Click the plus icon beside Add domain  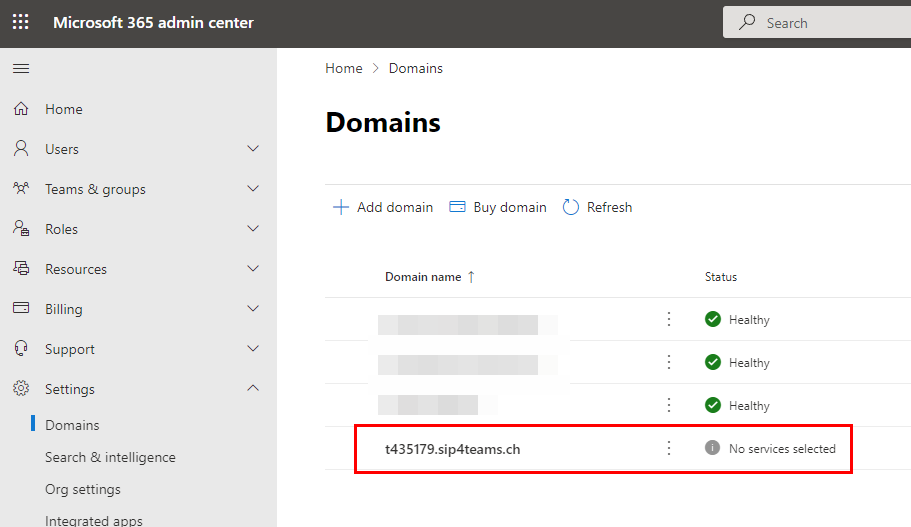pos(340,207)
